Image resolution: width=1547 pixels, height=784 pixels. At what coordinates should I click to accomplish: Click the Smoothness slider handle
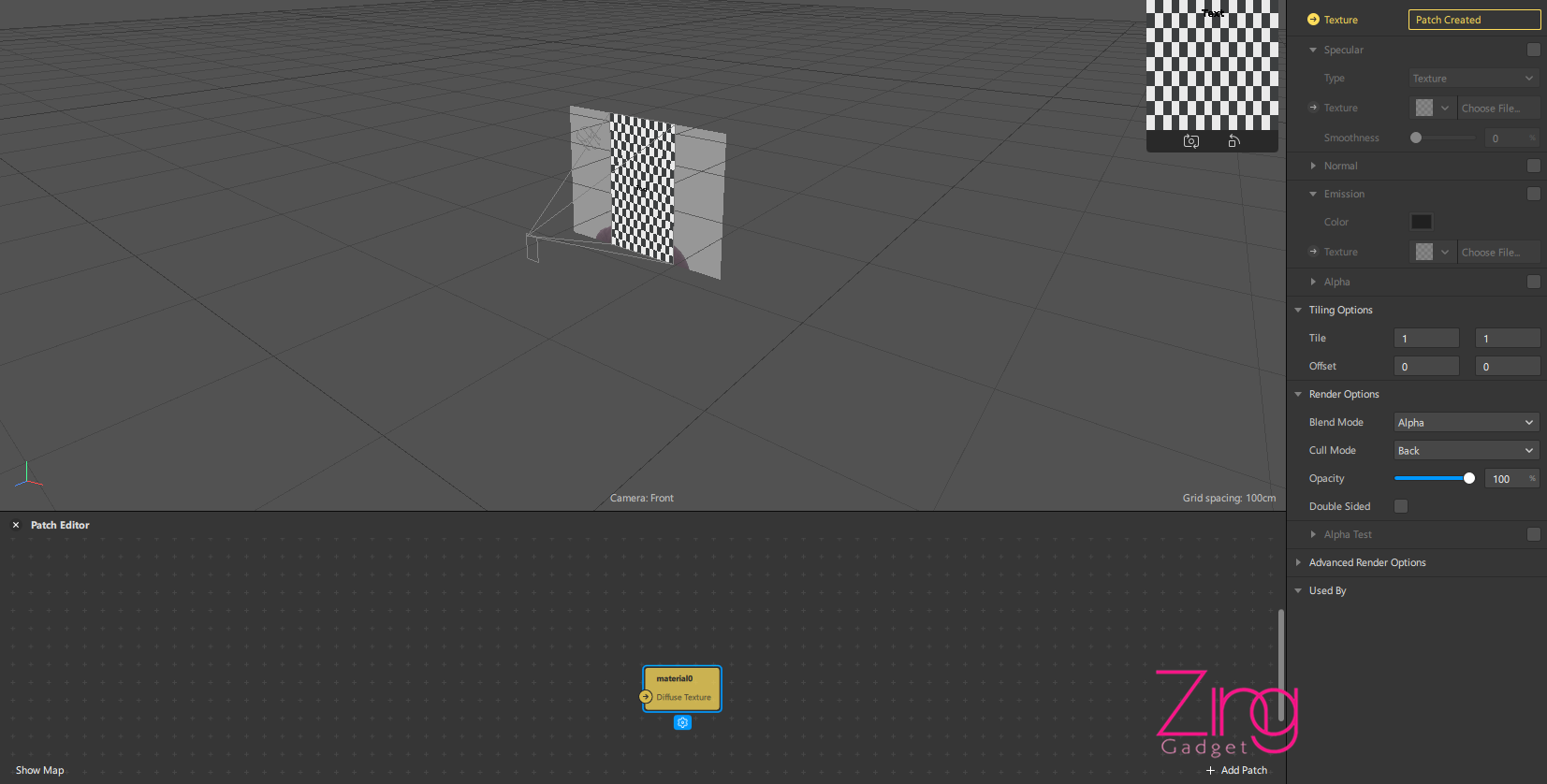pyautogui.click(x=1416, y=138)
